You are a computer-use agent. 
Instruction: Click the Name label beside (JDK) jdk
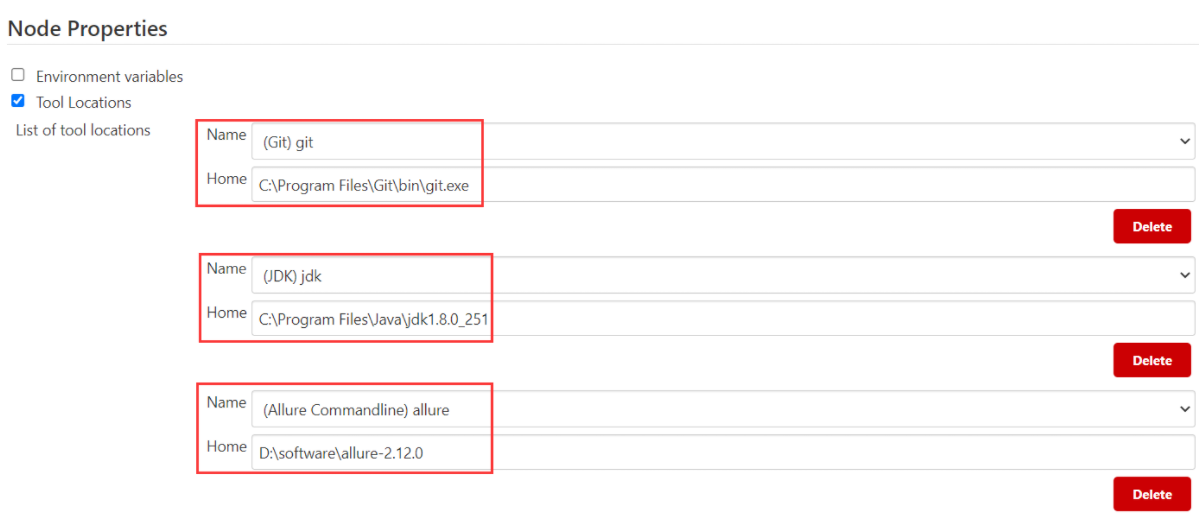coord(226,269)
